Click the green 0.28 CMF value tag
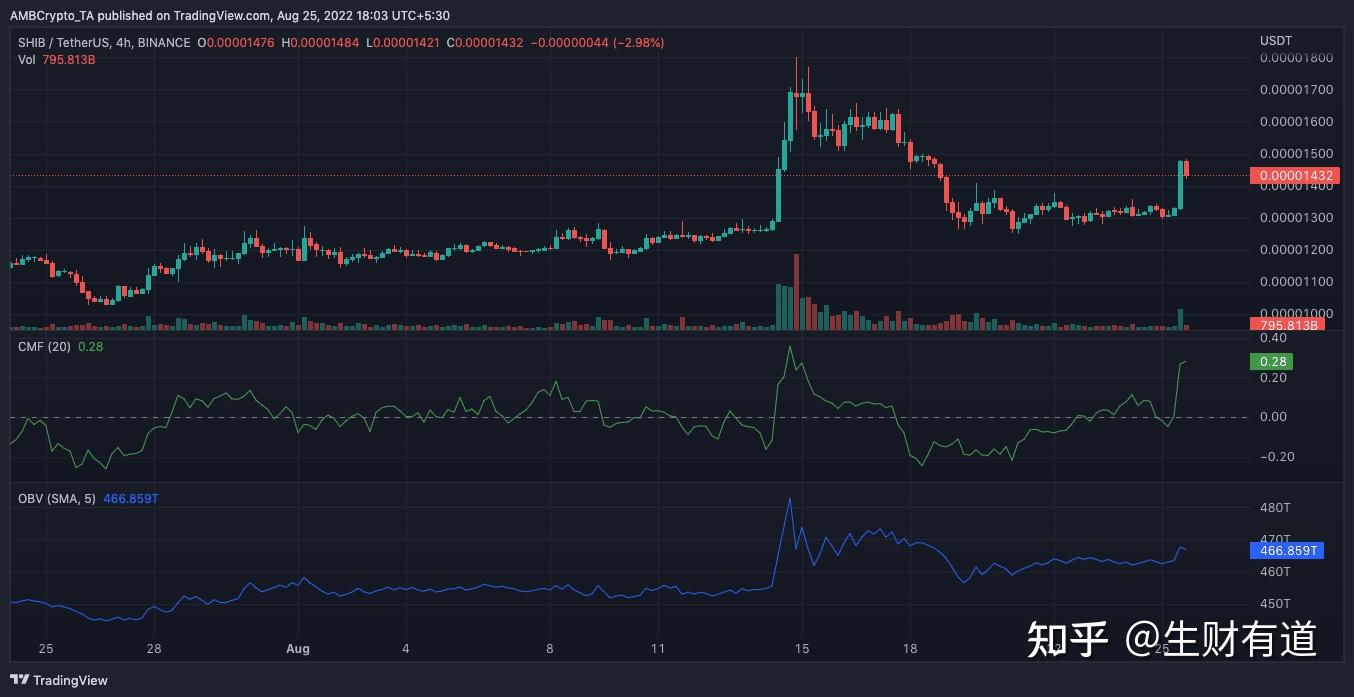1354x697 pixels. coord(1271,361)
